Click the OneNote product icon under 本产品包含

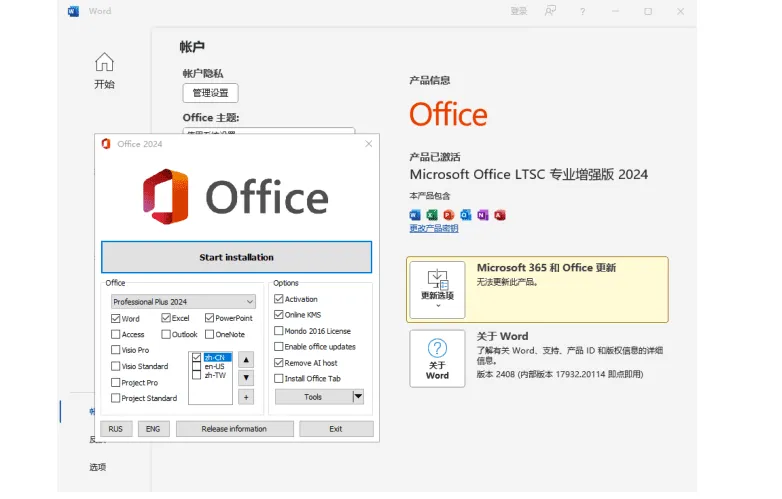[x=483, y=215]
